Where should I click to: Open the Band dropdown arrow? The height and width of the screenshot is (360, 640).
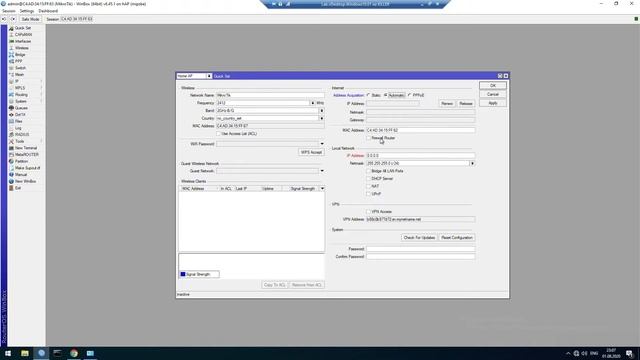click(x=322, y=111)
